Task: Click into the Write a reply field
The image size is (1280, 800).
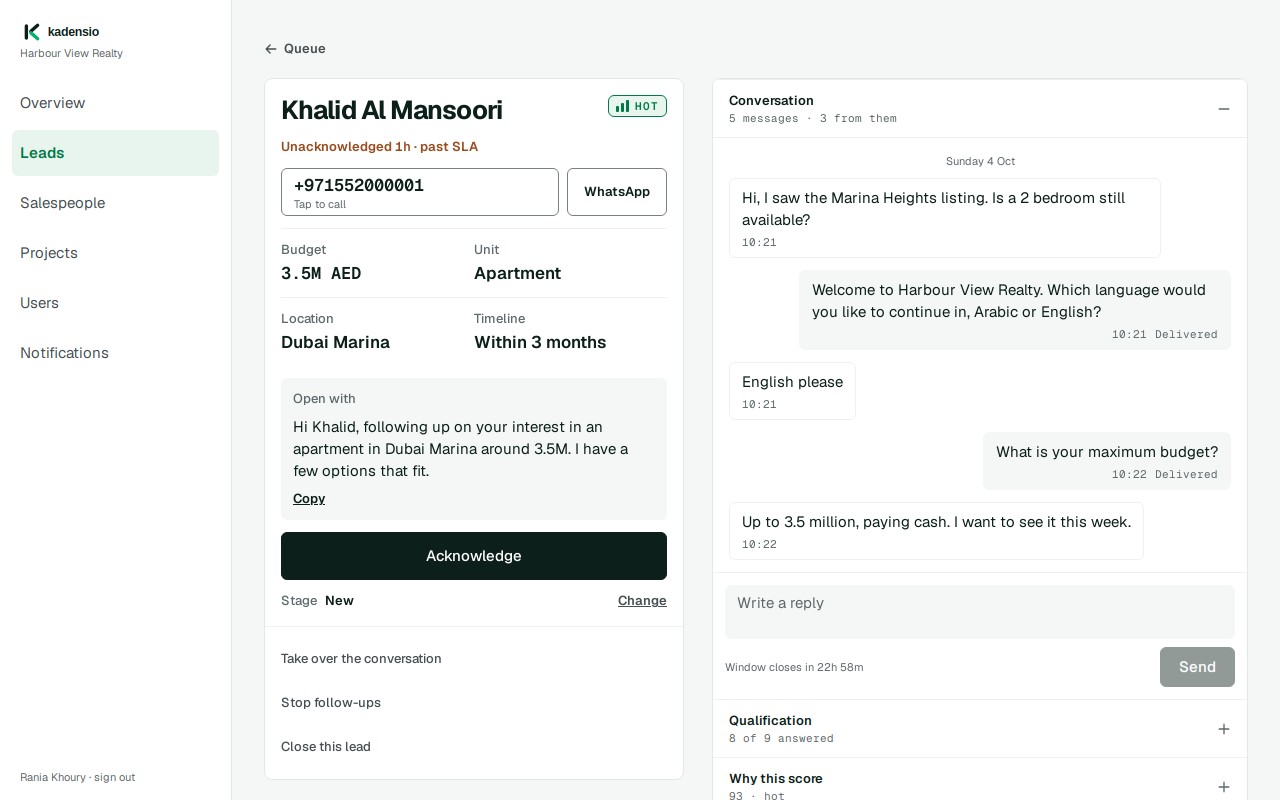Action: coord(980,612)
